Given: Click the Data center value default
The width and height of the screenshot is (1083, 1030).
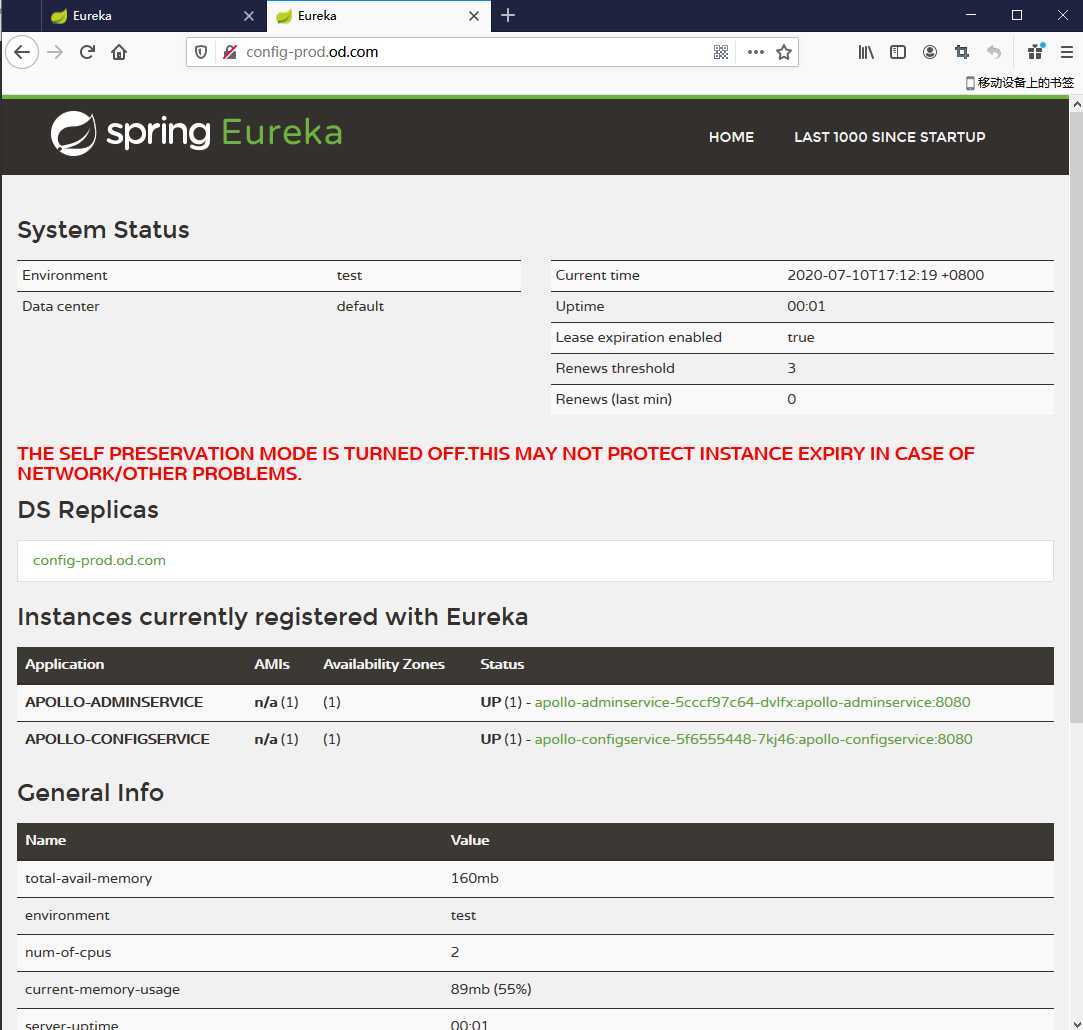Looking at the screenshot, I should pos(360,306).
